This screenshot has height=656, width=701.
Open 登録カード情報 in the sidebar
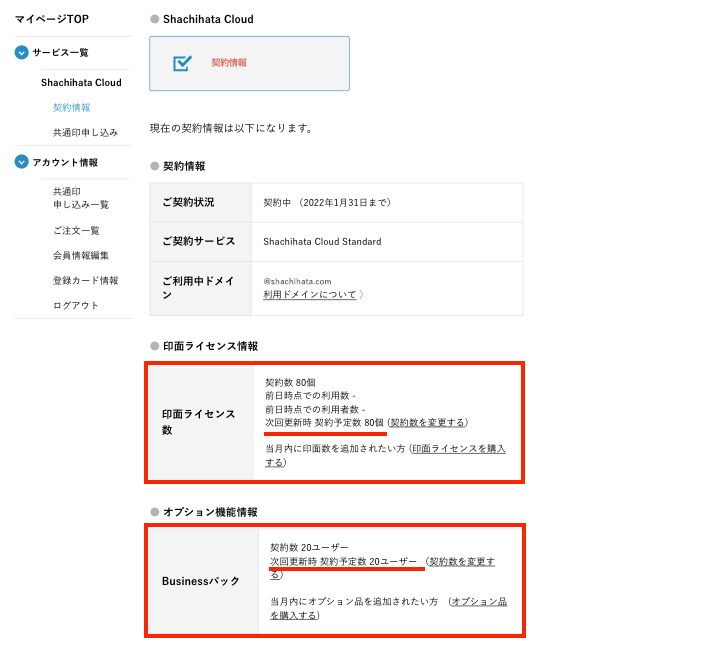point(85,280)
